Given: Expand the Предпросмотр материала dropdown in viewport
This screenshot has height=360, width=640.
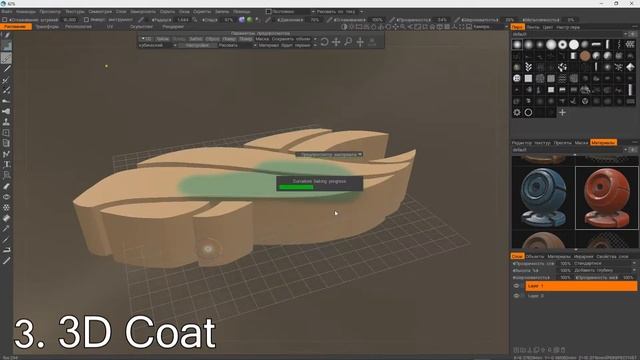Looking at the screenshot, I should click(330, 155).
